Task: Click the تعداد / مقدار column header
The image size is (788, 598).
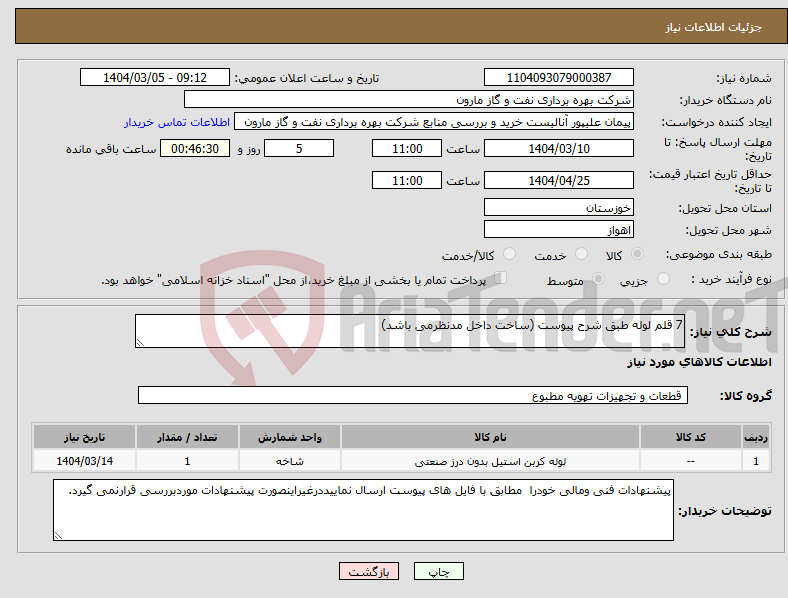Action: [x=187, y=437]
